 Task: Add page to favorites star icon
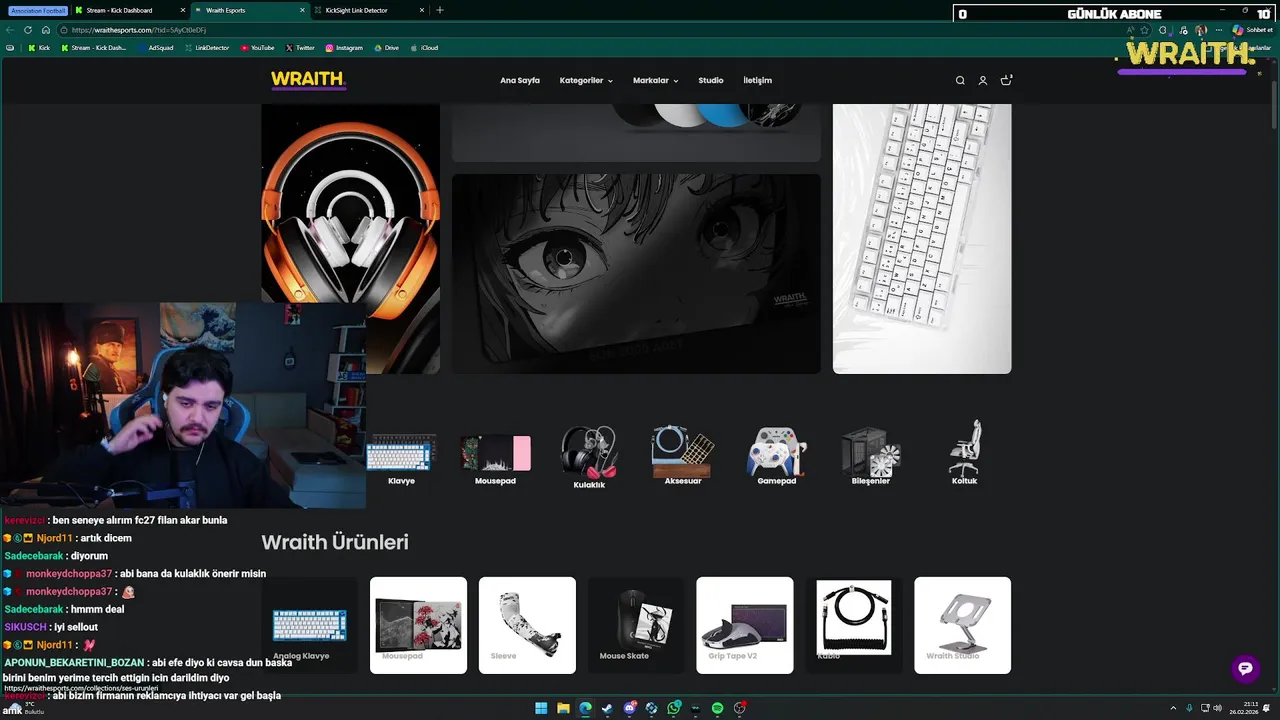(1145, 30)
